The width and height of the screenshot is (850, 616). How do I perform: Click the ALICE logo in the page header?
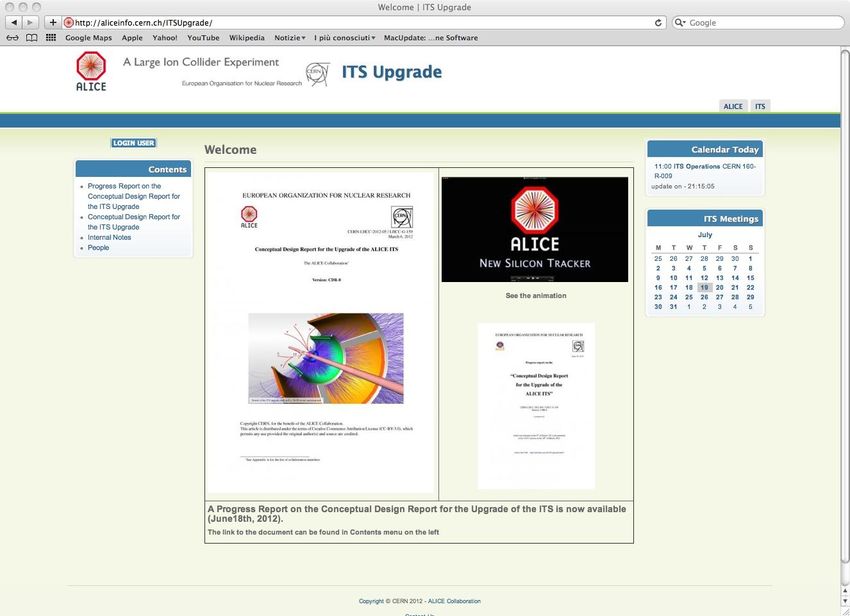[91, 72]
